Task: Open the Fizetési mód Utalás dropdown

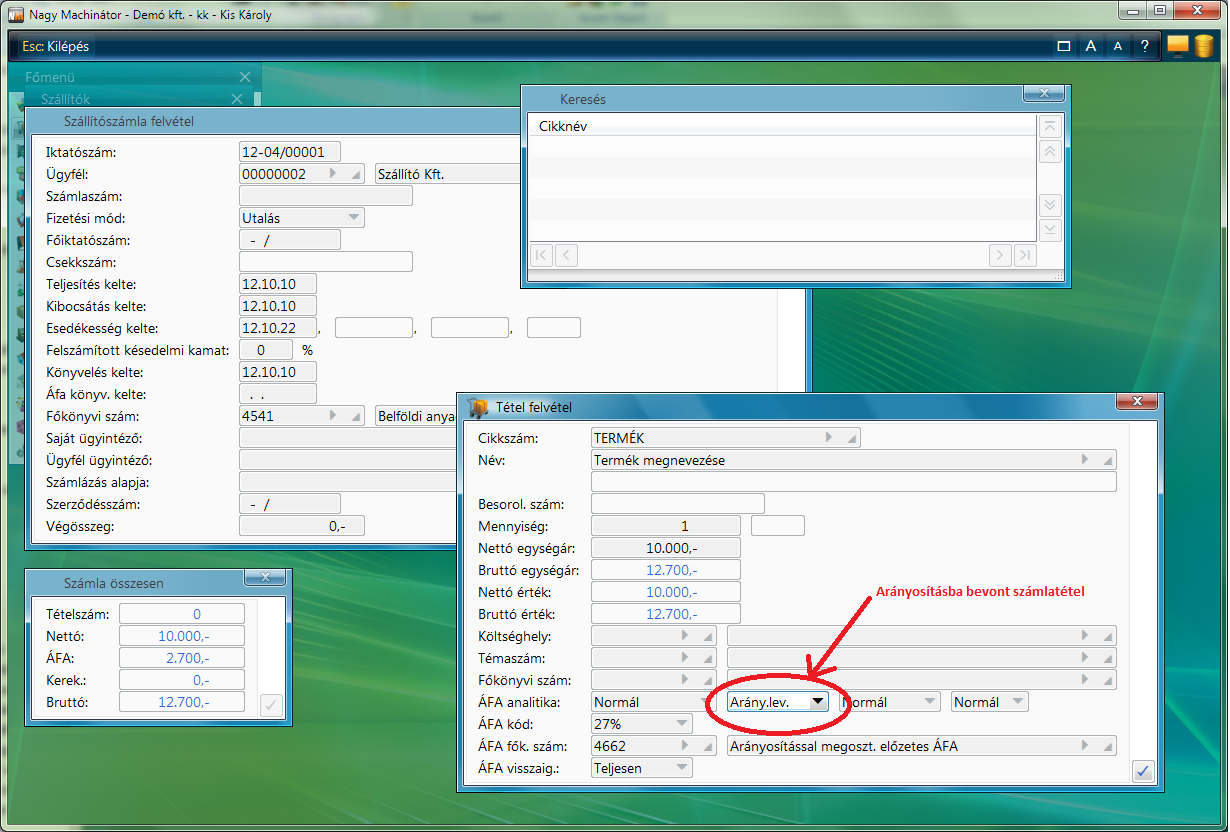Action: pos(353,218)
